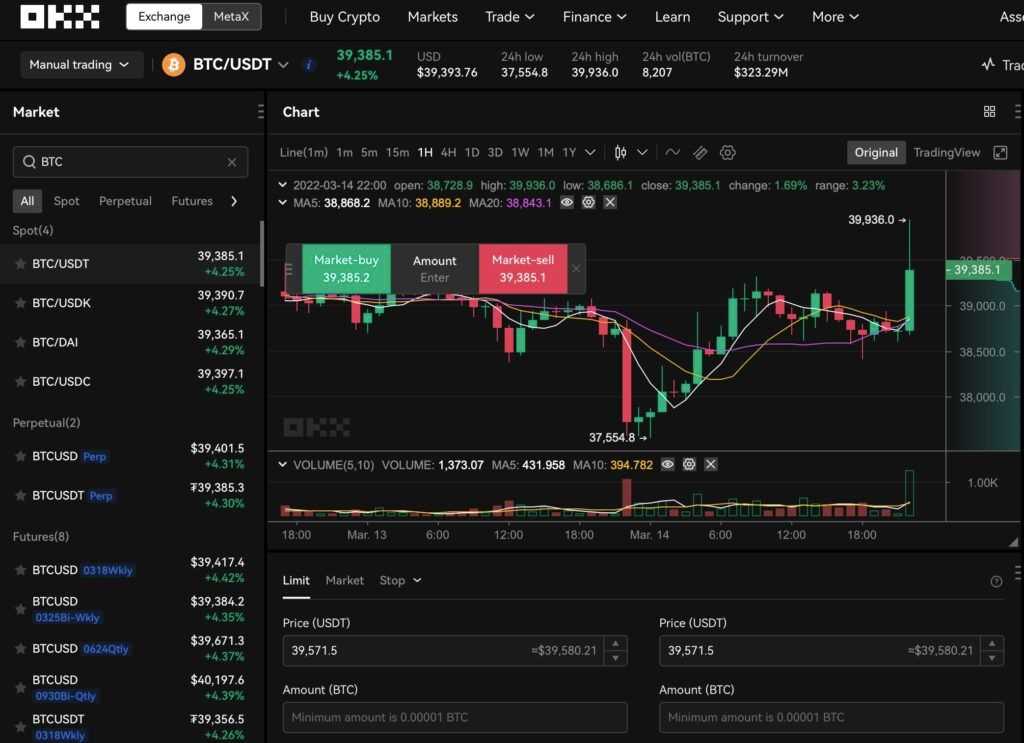1024x743 pixels.
Task: Click the BTC/USDT info icon
Action: tap(309, 65)
